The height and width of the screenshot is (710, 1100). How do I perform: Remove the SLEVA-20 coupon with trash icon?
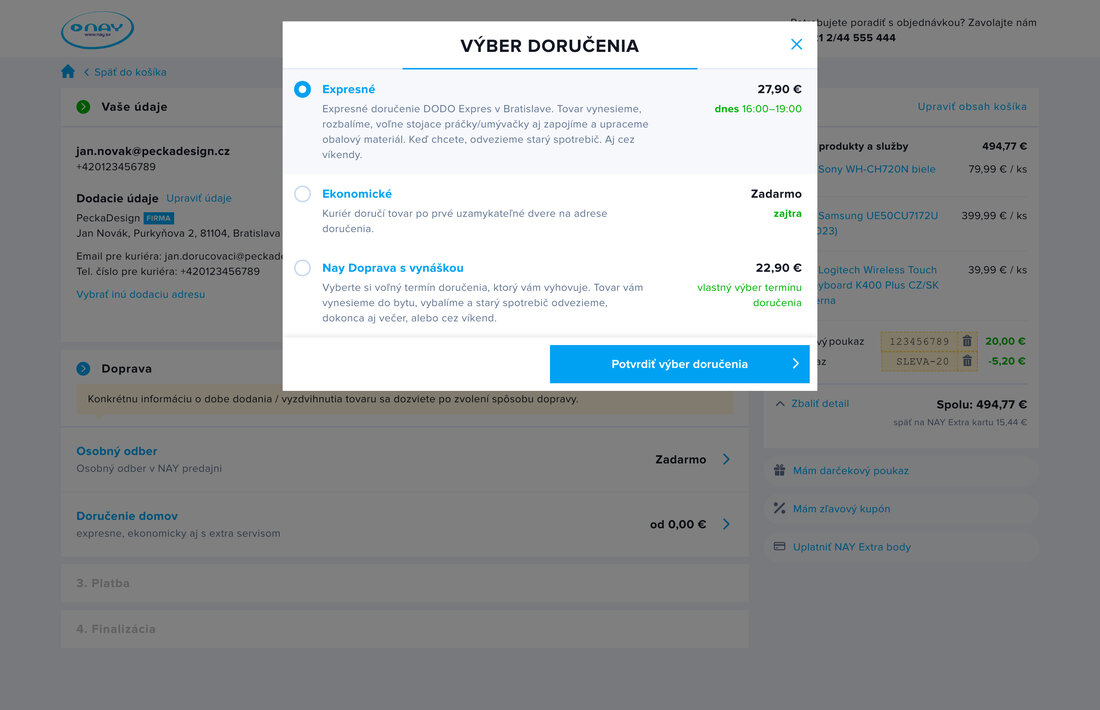click(967, 361)
